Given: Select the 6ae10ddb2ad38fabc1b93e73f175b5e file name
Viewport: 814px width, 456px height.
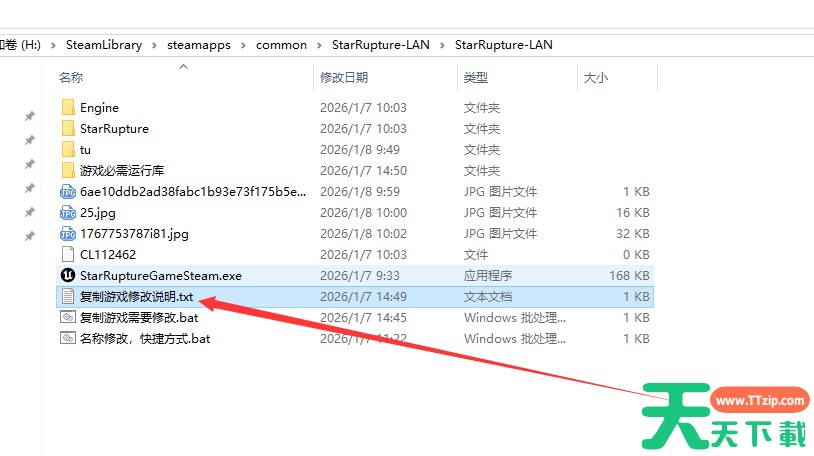Looking at the screenshot, I should 193,192.
